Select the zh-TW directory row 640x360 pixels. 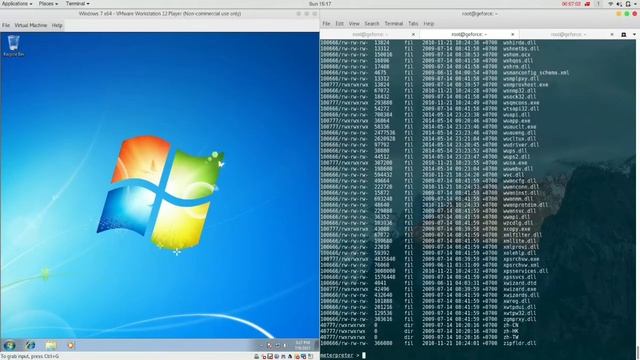point(420,337)
